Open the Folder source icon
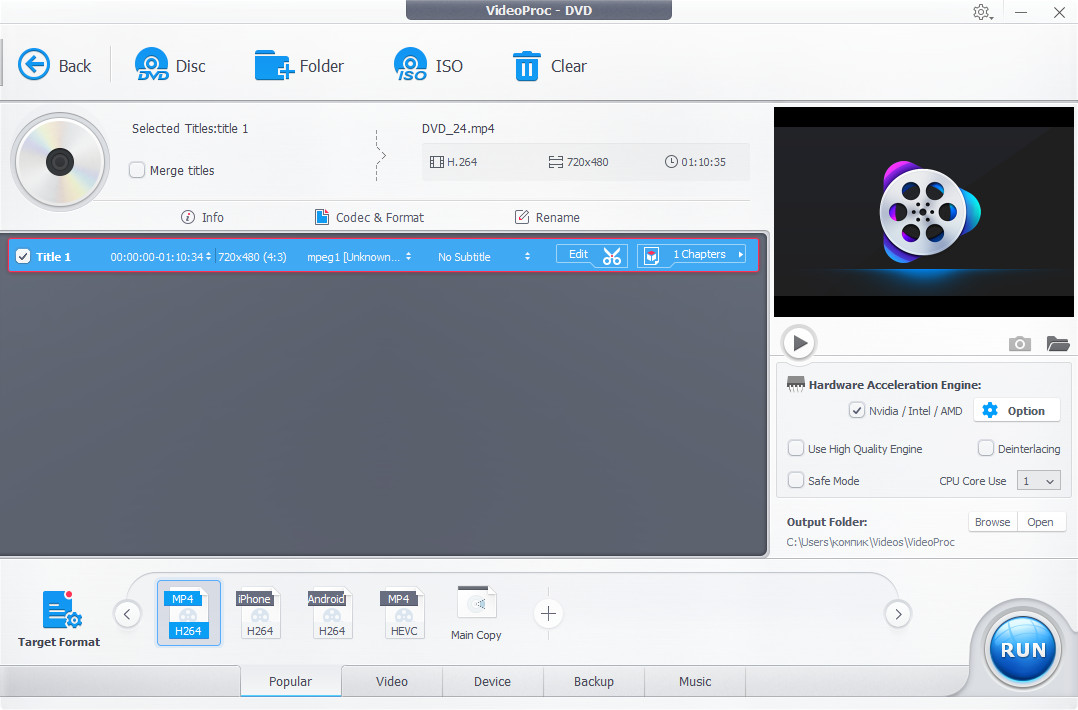The width and height of the screenshot is (1078, 710). coord(274,65)
